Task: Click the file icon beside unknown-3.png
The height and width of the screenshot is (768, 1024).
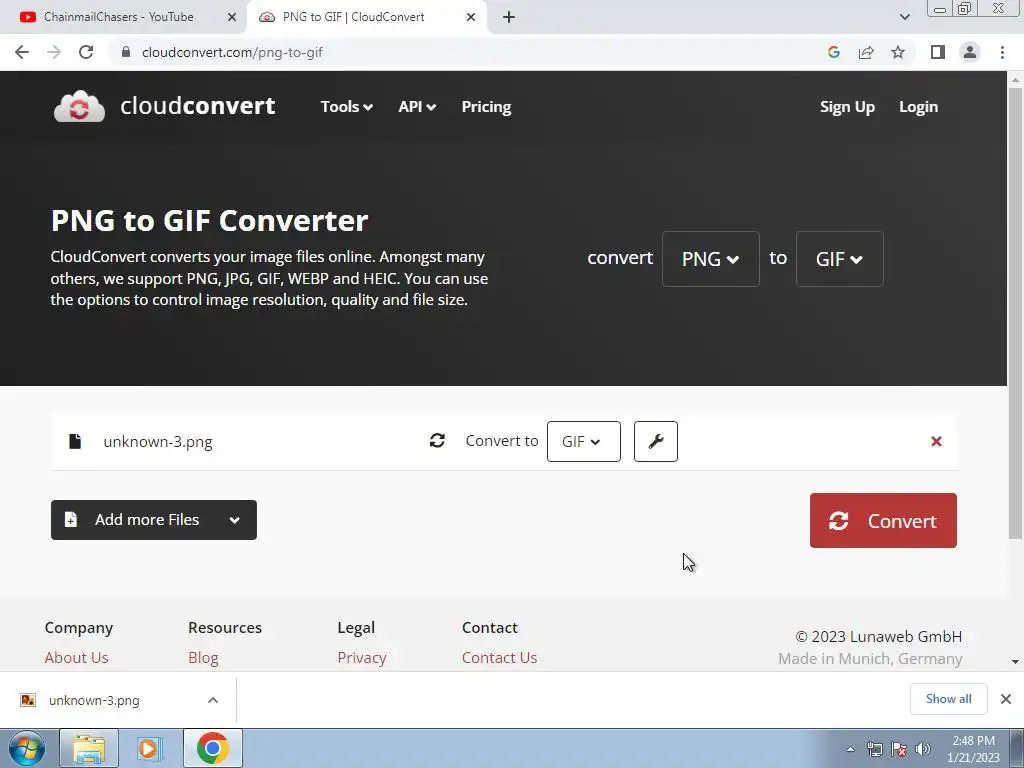Action: point(75,441)
